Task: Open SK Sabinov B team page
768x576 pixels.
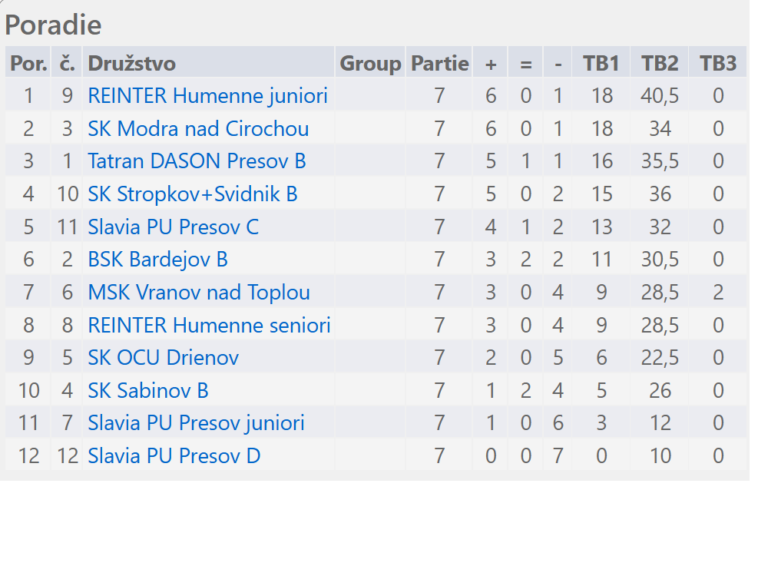Action: (x=148, y=390)
